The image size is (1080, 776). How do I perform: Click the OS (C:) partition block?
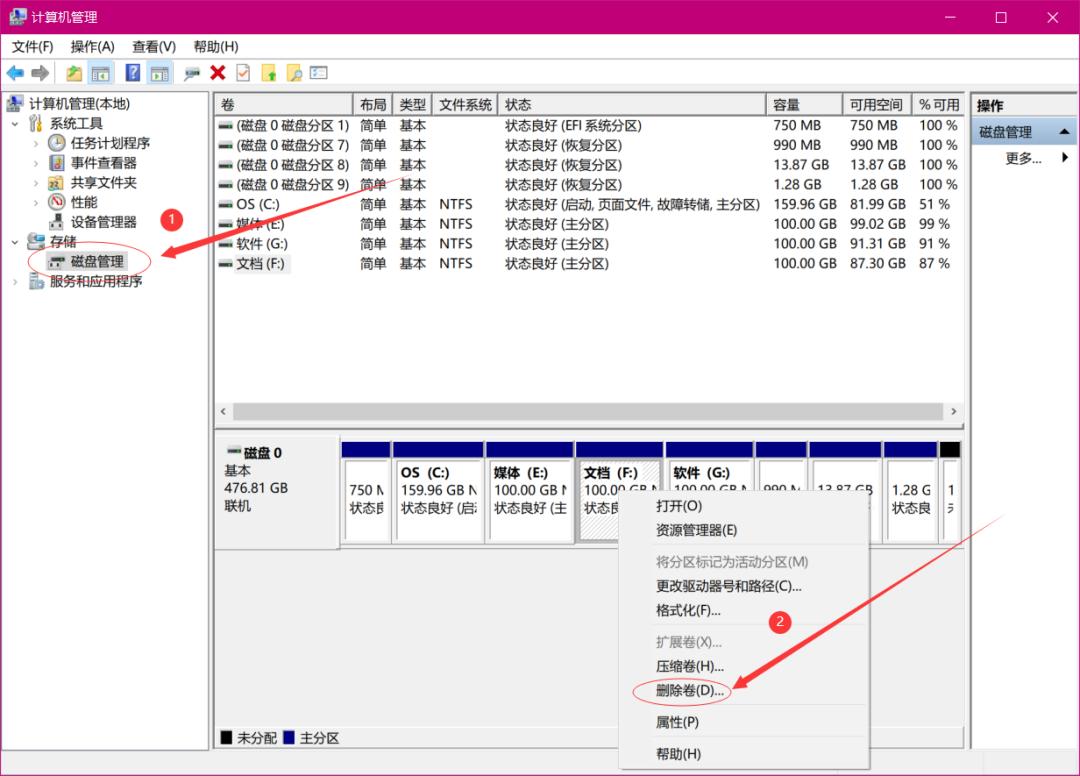tap(438, 490)
